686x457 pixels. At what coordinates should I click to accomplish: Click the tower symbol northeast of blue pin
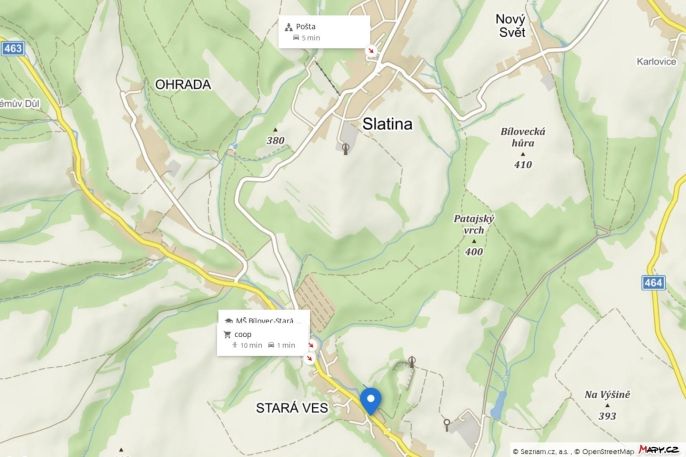pos(412,362)
